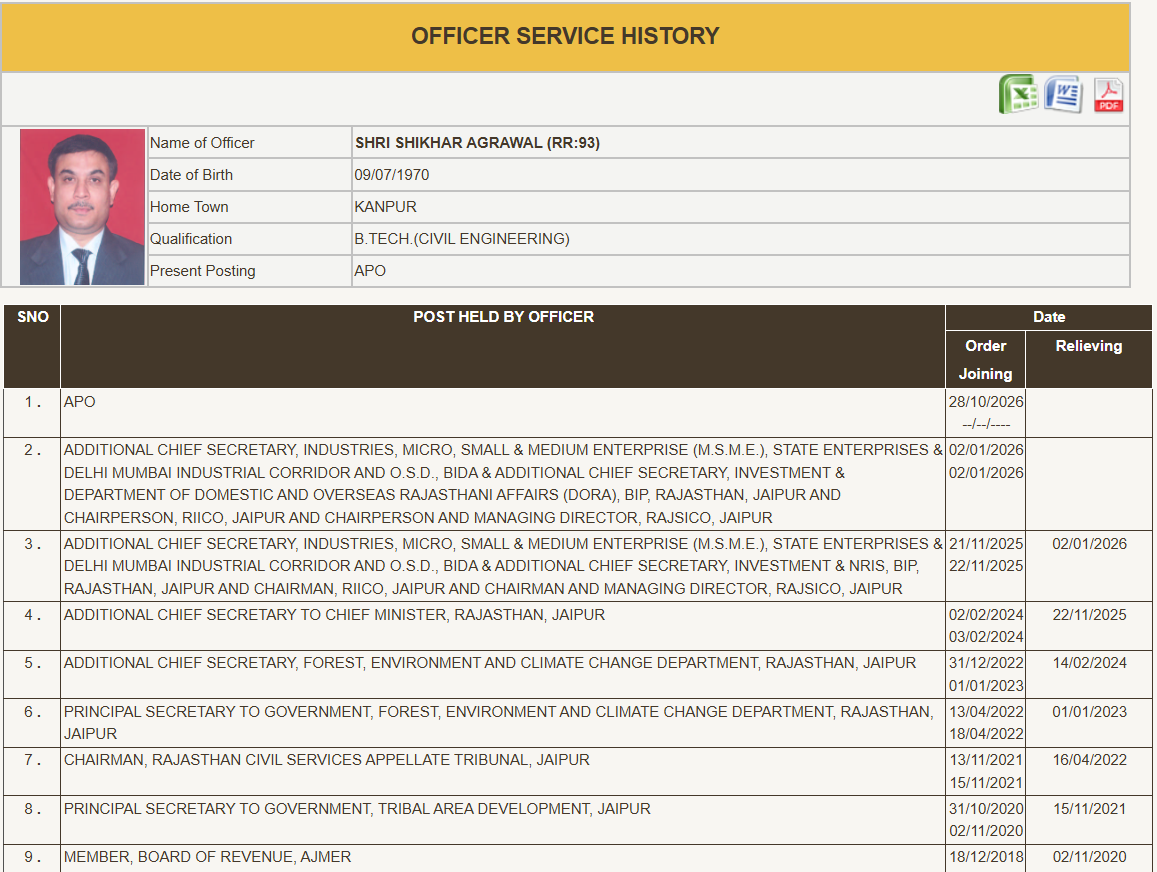Select APO post in row 1
1157x872 pixels.
pos(80,402)
